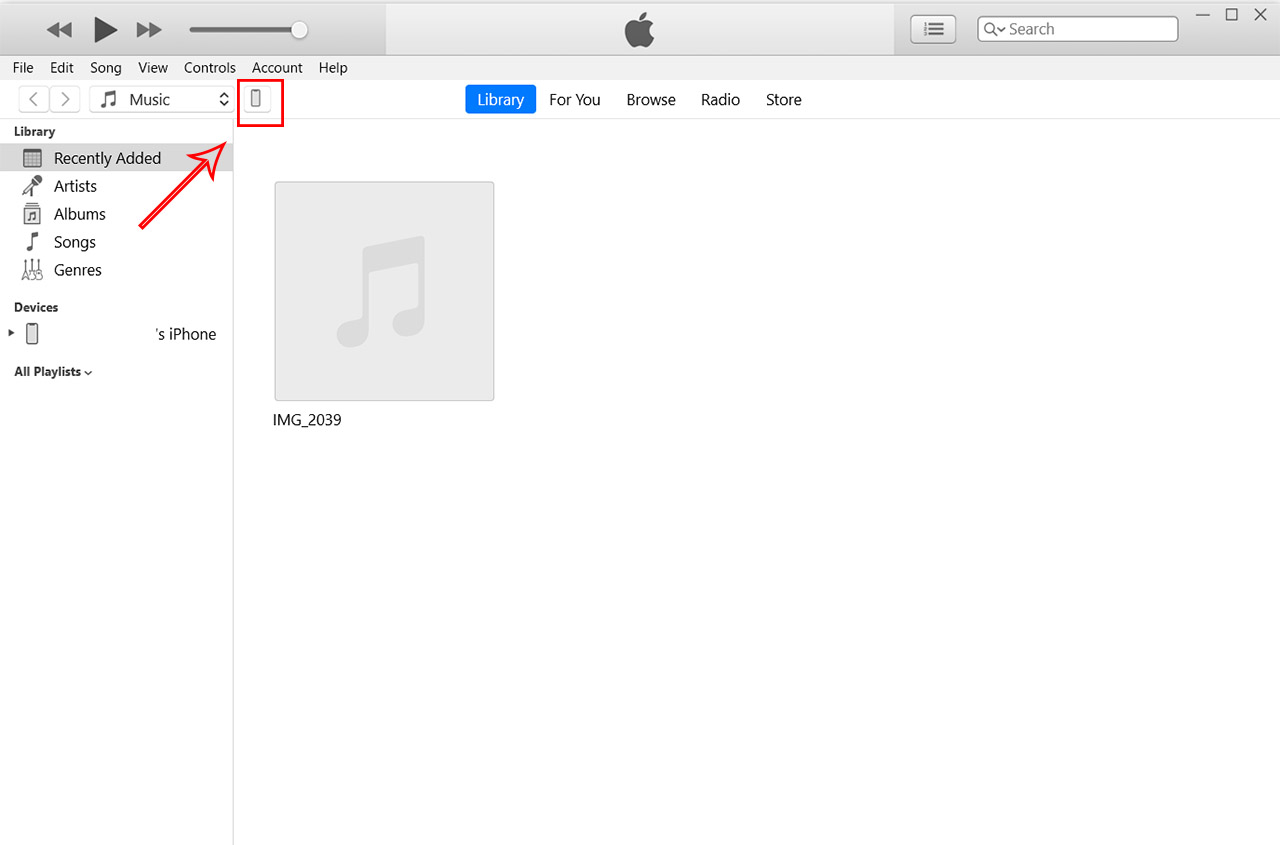Open the Help menu

[333, 68]
